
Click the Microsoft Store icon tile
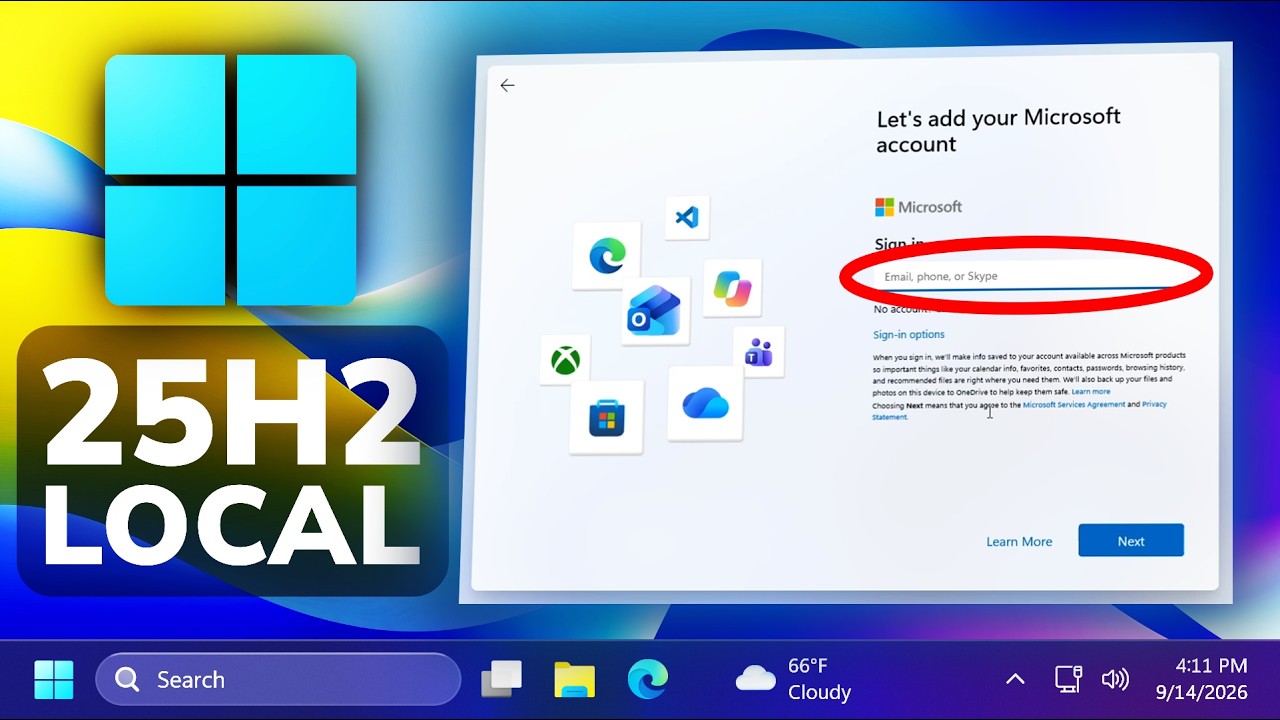click(x=606, y=417)
